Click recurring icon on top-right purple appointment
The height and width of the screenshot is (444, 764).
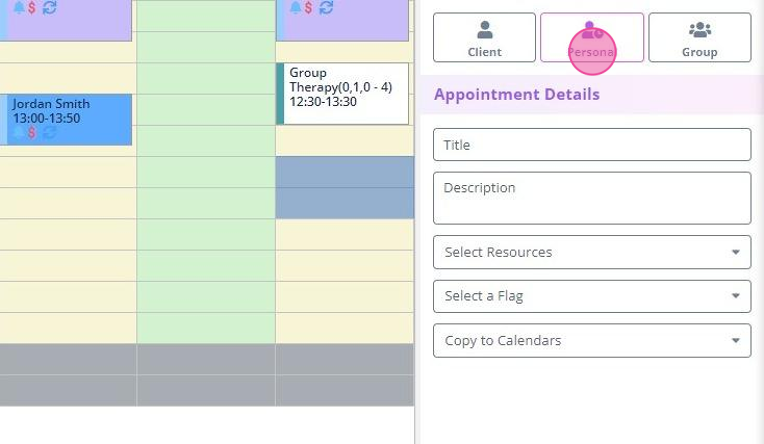click(325, 8)
